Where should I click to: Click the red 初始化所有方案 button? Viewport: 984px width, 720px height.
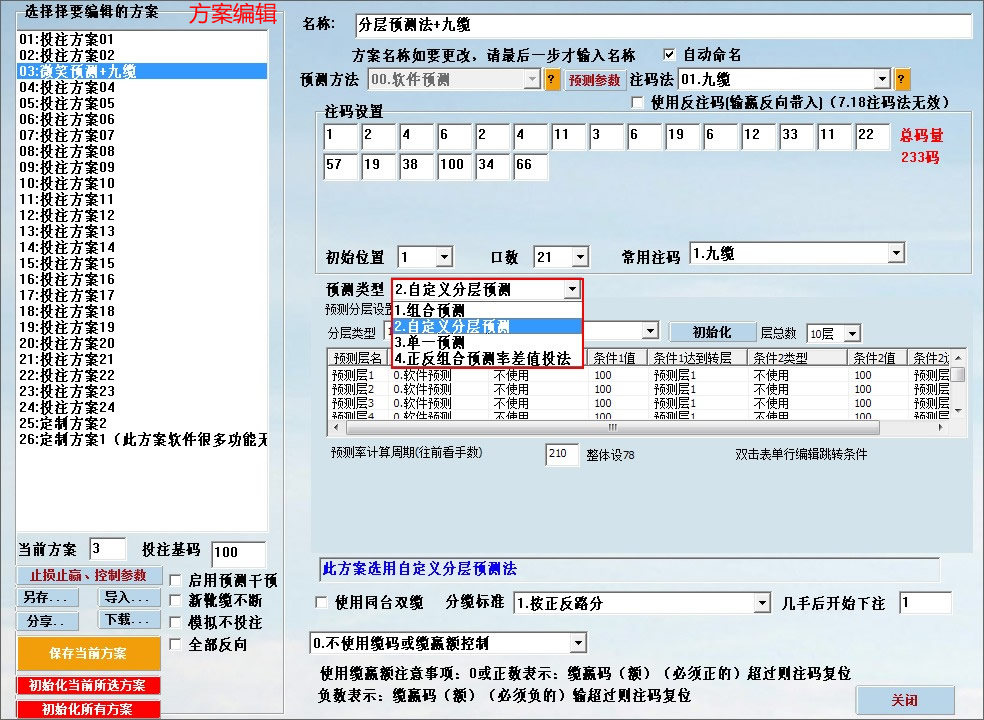pyautogui.click(x=84, y=710)
